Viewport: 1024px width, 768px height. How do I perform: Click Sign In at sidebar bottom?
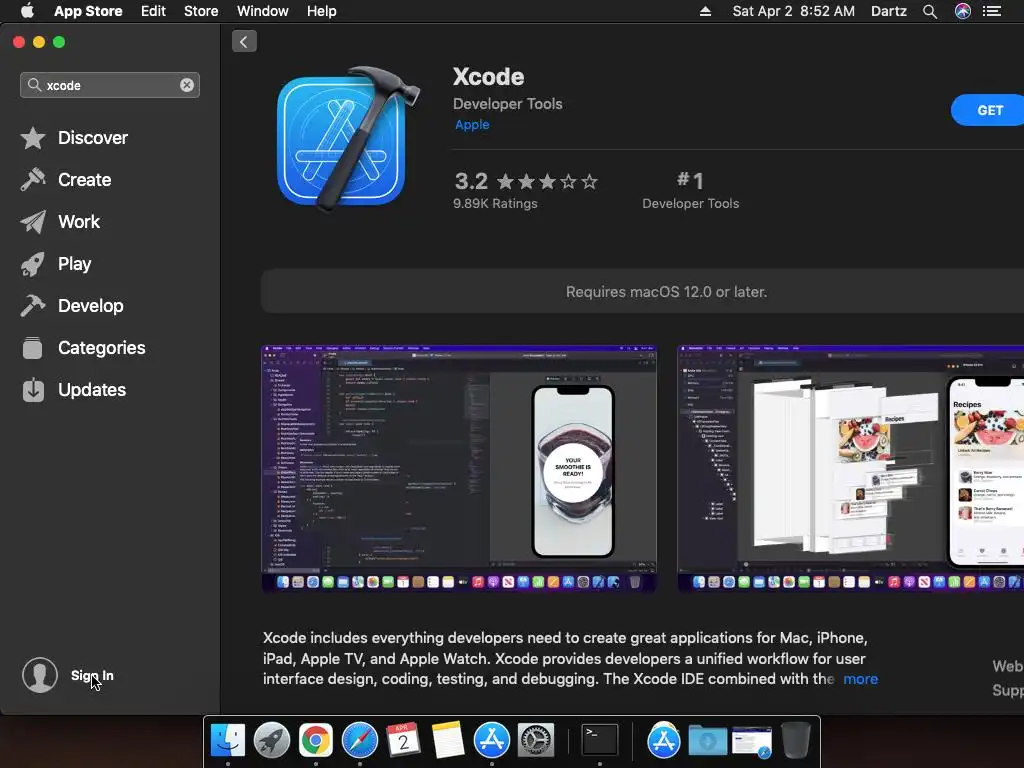tap(92, 675)
